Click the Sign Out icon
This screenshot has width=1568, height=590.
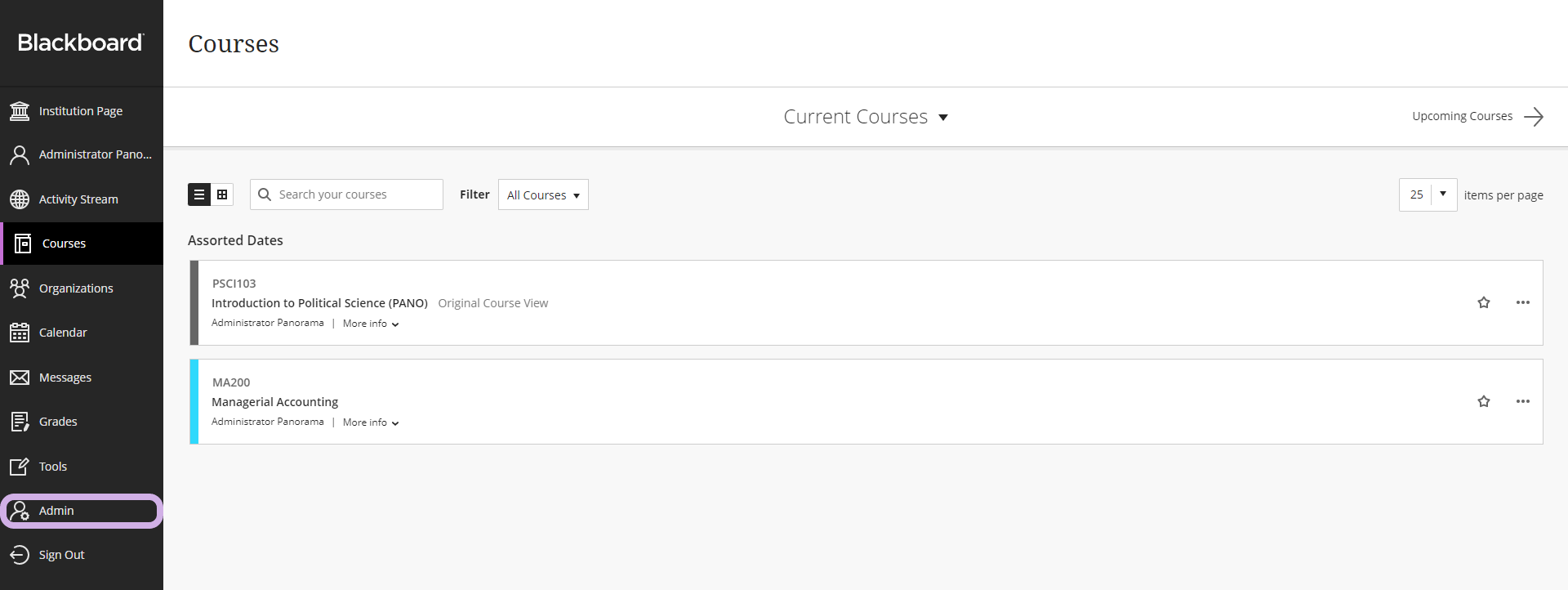pyautogui.click(x=20, y=555)
